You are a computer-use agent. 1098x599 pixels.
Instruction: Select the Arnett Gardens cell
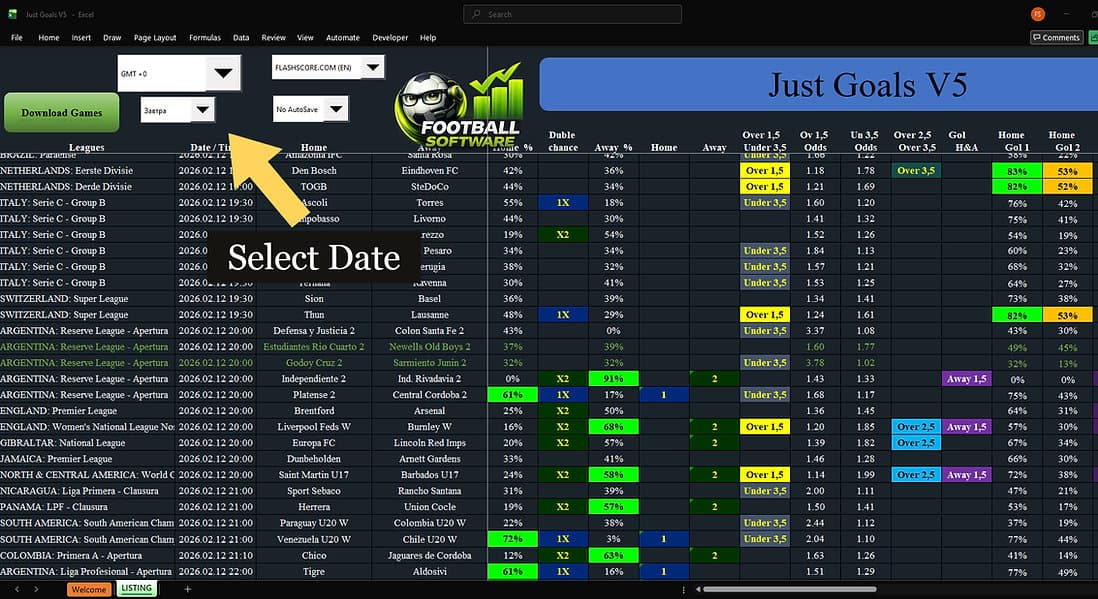point(429,459)
